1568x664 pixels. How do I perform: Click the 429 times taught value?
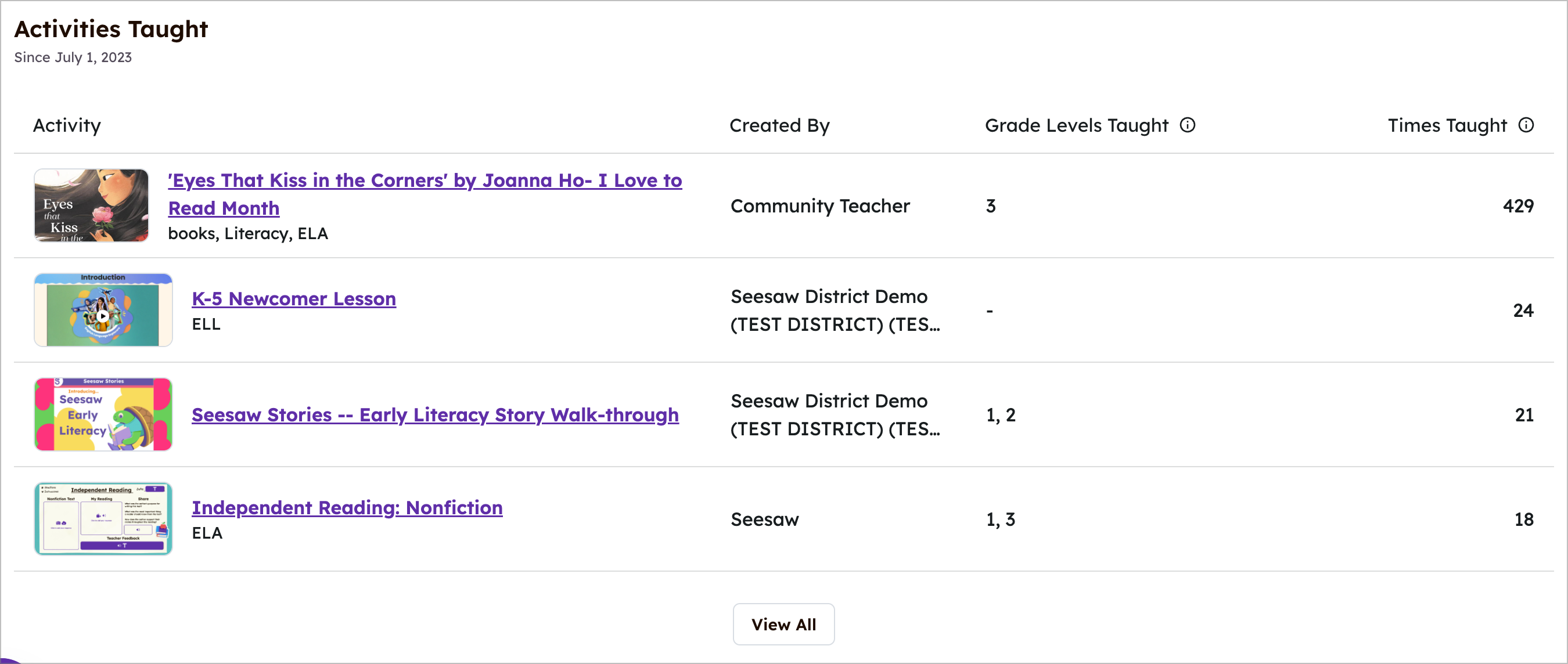(x=1518, y=206)
